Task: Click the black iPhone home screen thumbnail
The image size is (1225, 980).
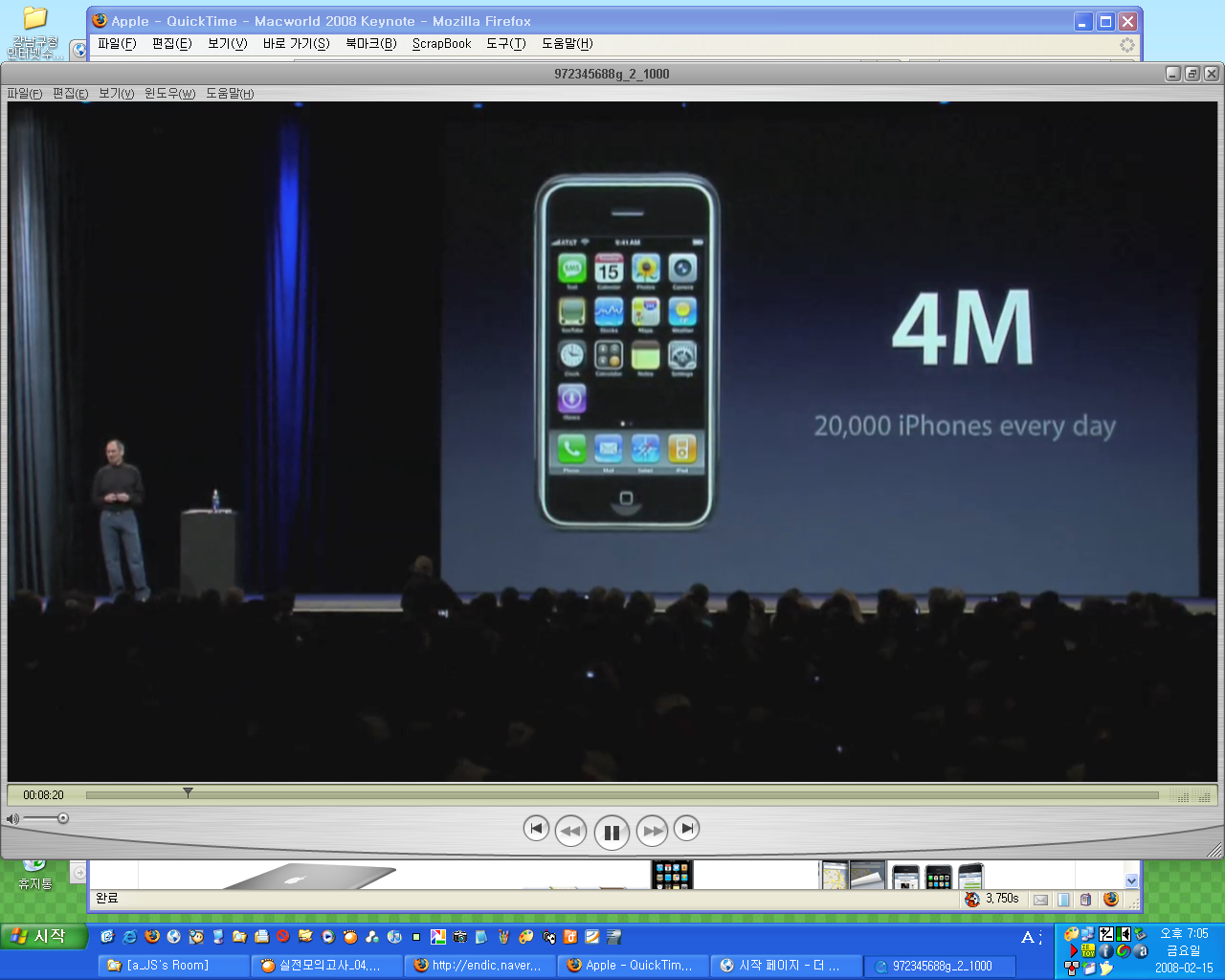Action: pos(671,874)
